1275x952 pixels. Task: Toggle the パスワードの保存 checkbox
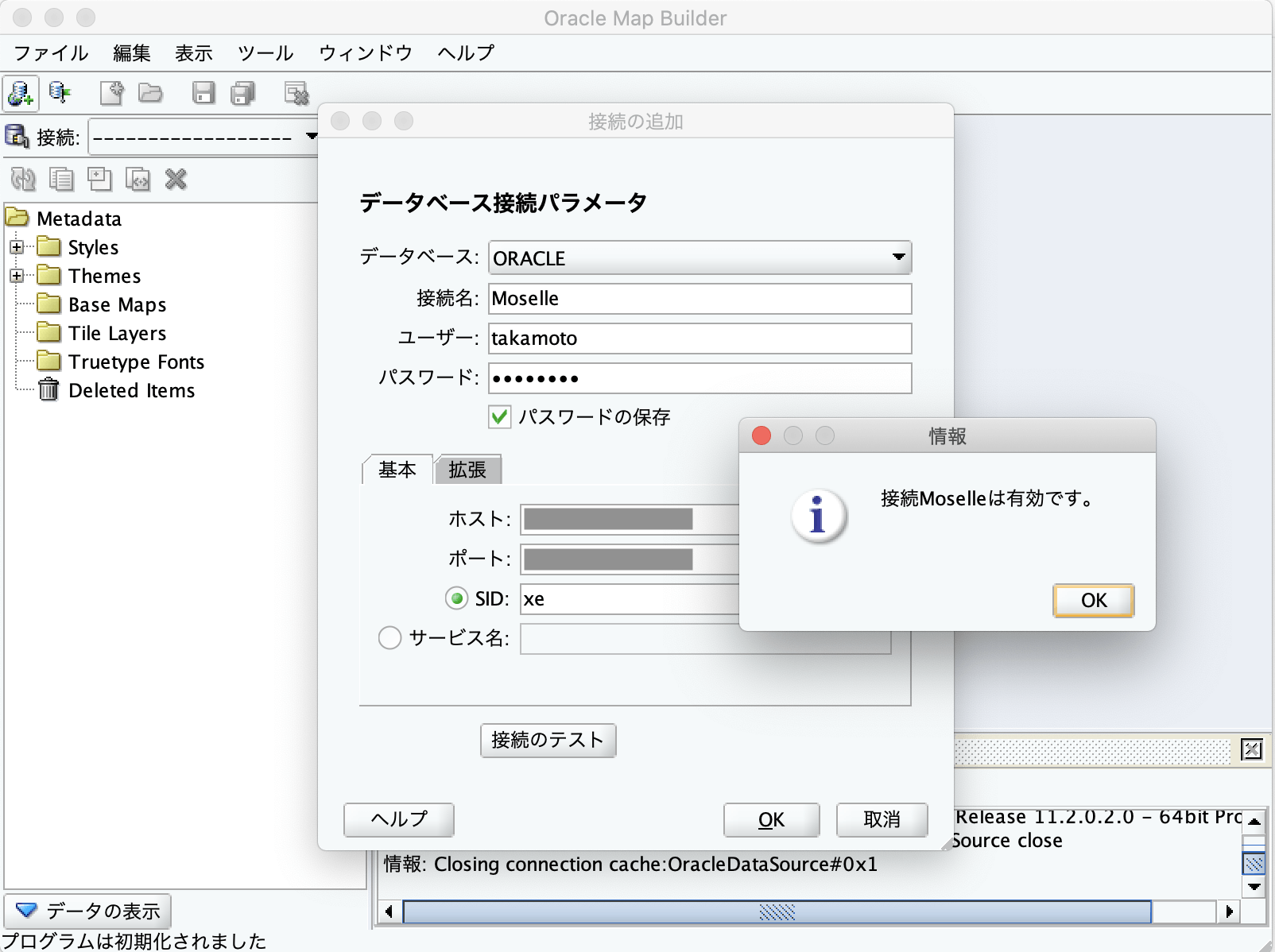coord(499,416)
